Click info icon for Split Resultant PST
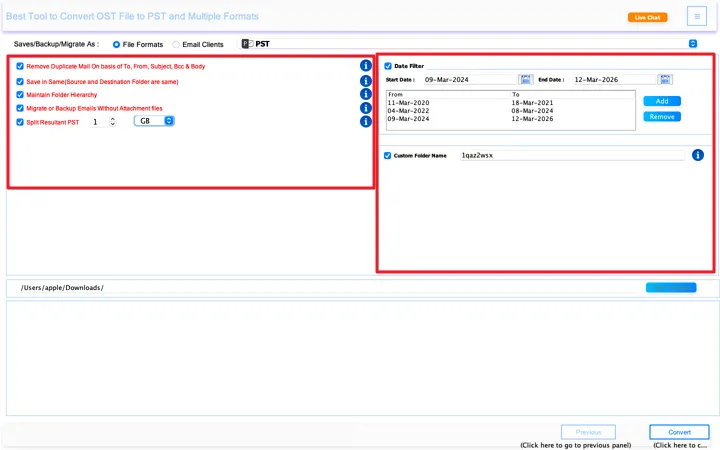720x450 pixels. [366, 122]
